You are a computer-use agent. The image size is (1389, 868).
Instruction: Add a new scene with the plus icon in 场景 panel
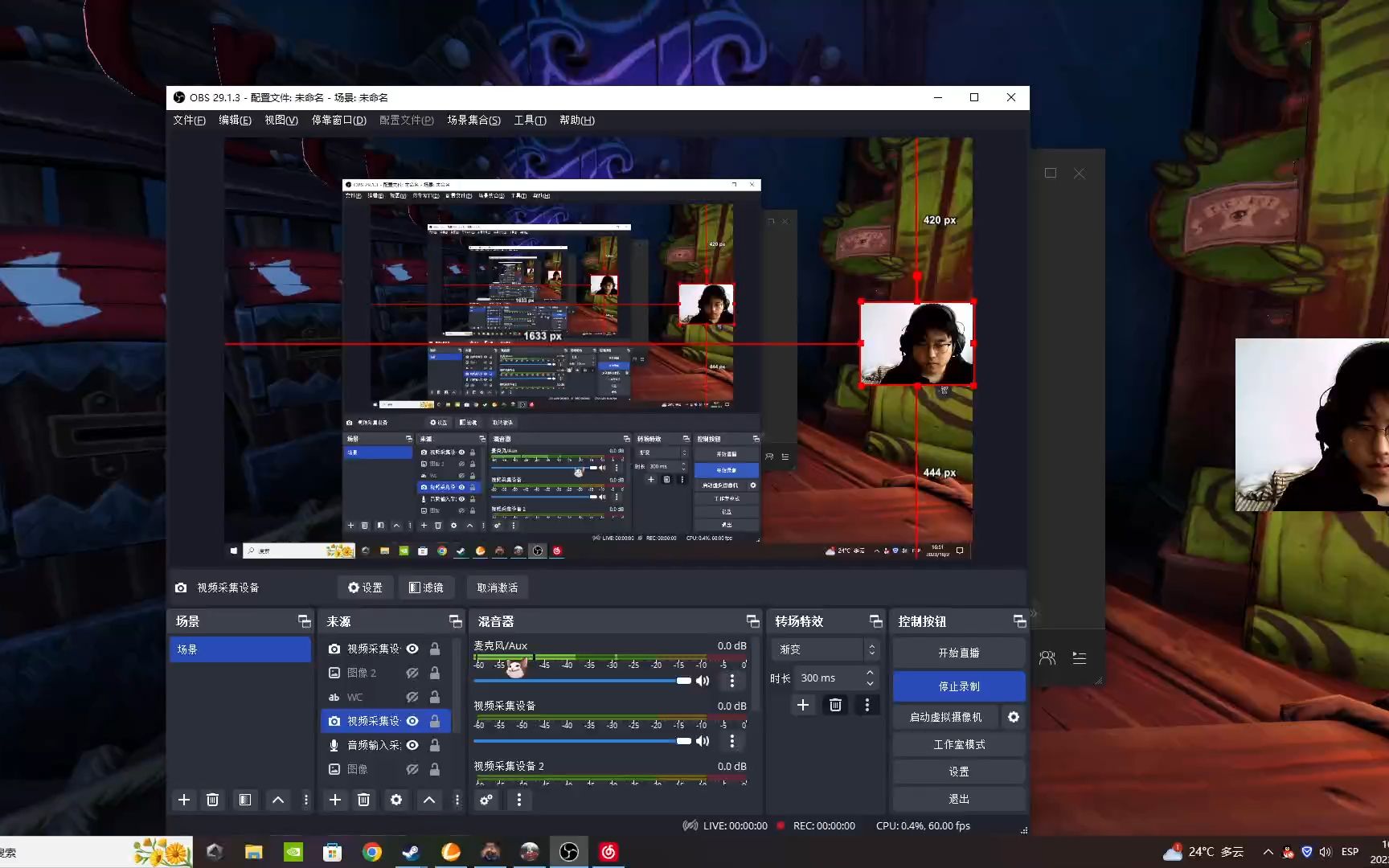coord(184,800)
